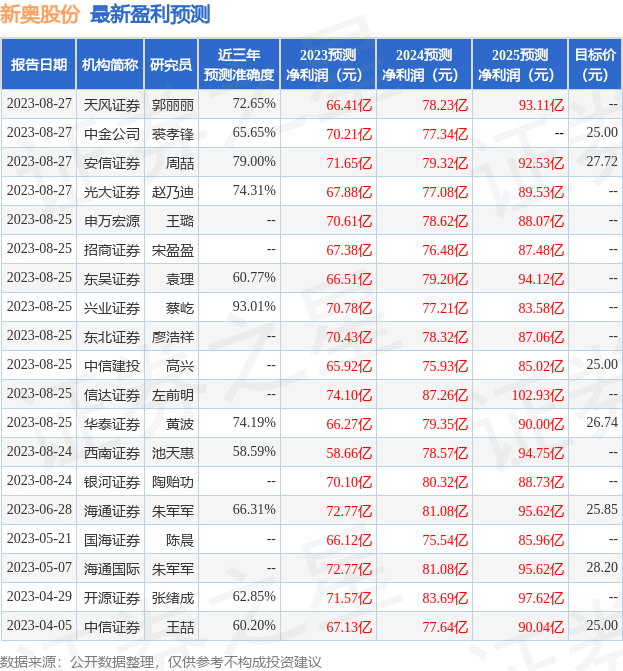Click 66.41亿 forecast for 天风证券

point(349,105)
